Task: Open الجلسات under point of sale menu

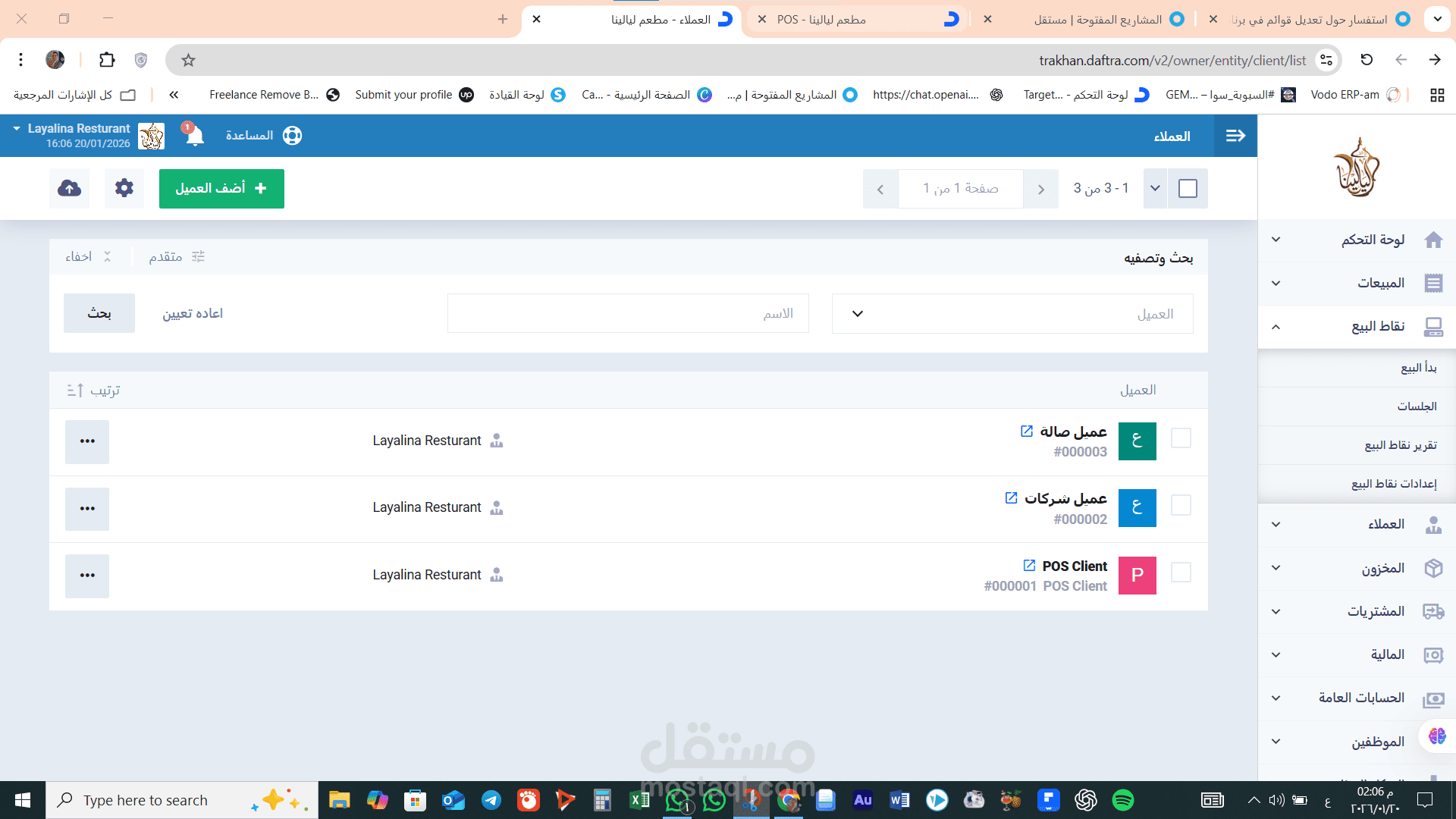Action: pyautogui.click(x=1417, y=406)
